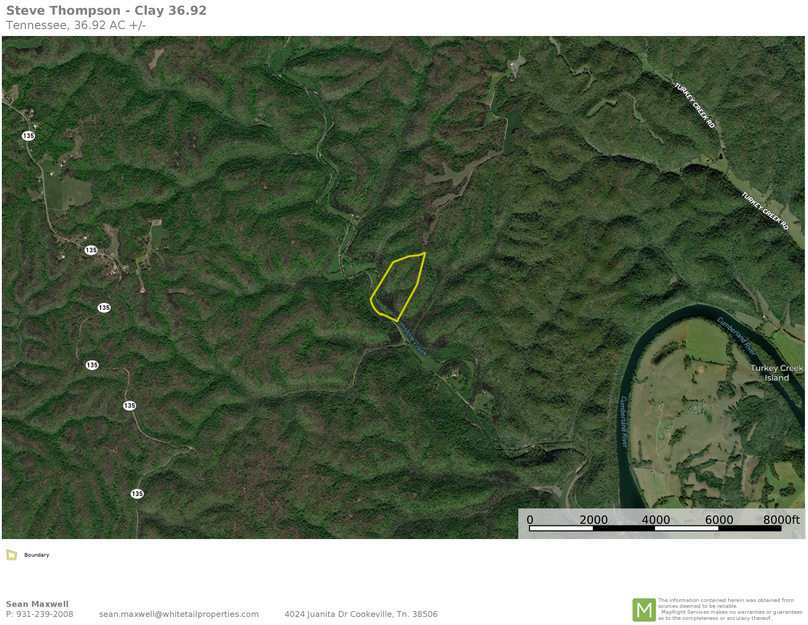808x625 pixels.
Task: Click the 6000 mark on the scale bar
Action: 718,519
